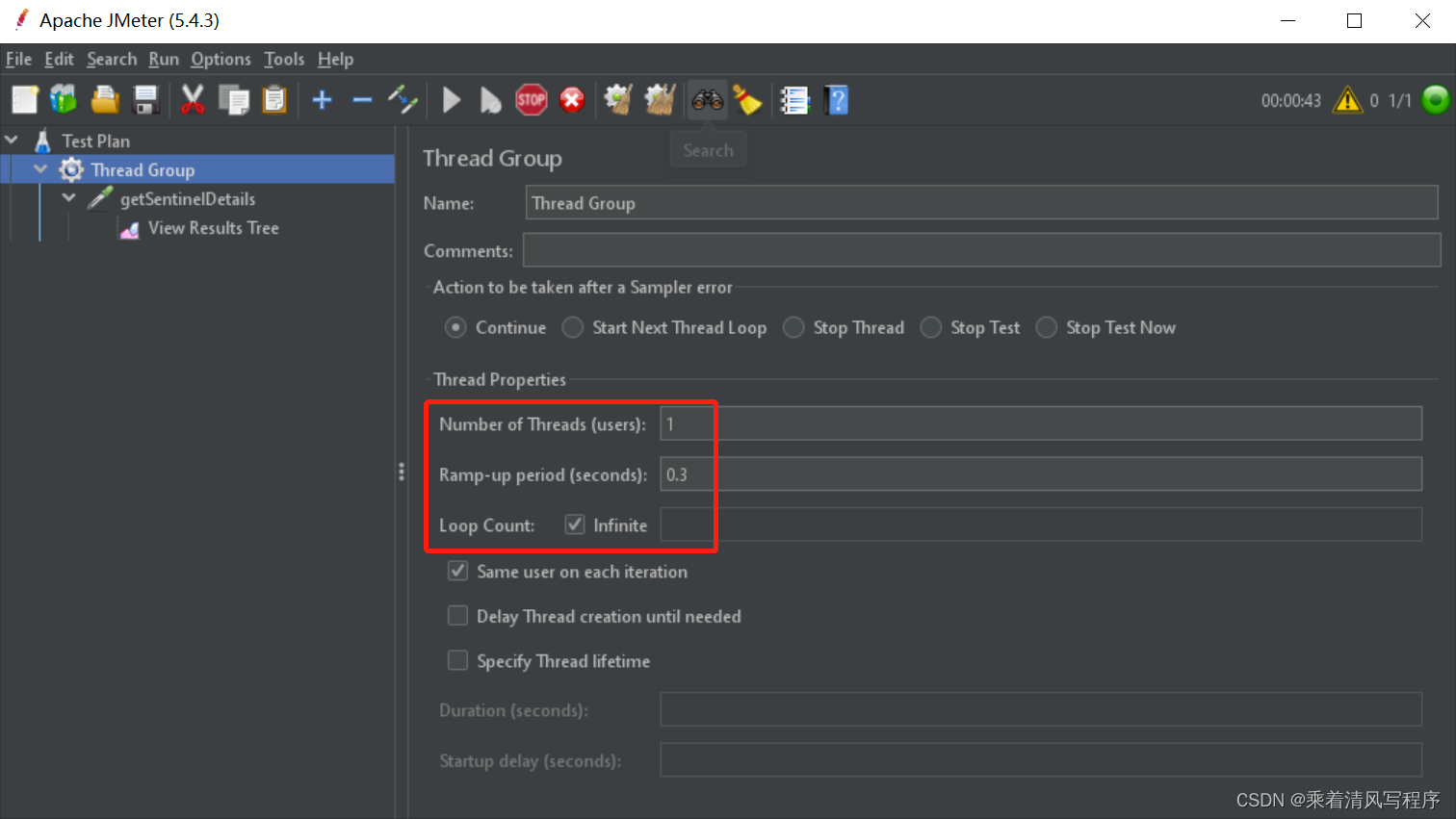This screenshot has width=1456, height=819.
Task: Select the Stop Test Now radio button
Action: point(1046,328)
